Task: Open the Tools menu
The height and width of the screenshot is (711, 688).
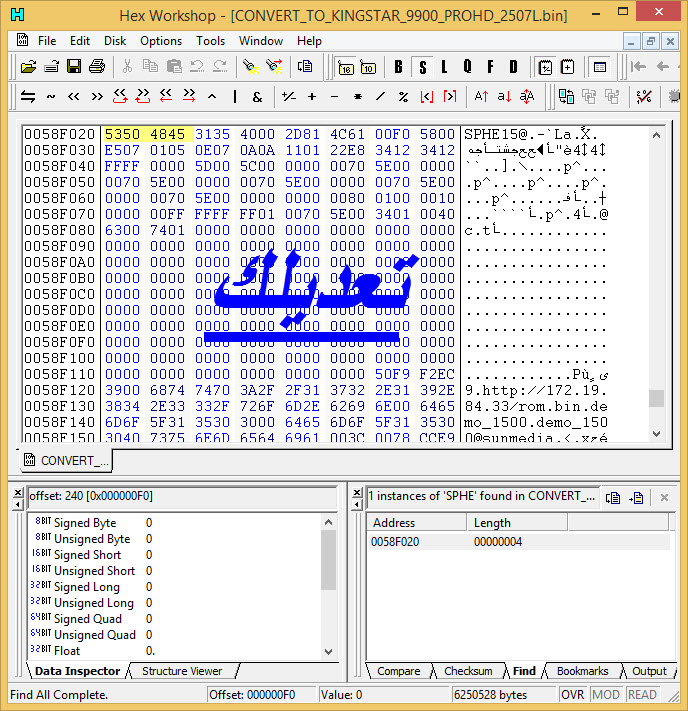Action: [210, 41]
